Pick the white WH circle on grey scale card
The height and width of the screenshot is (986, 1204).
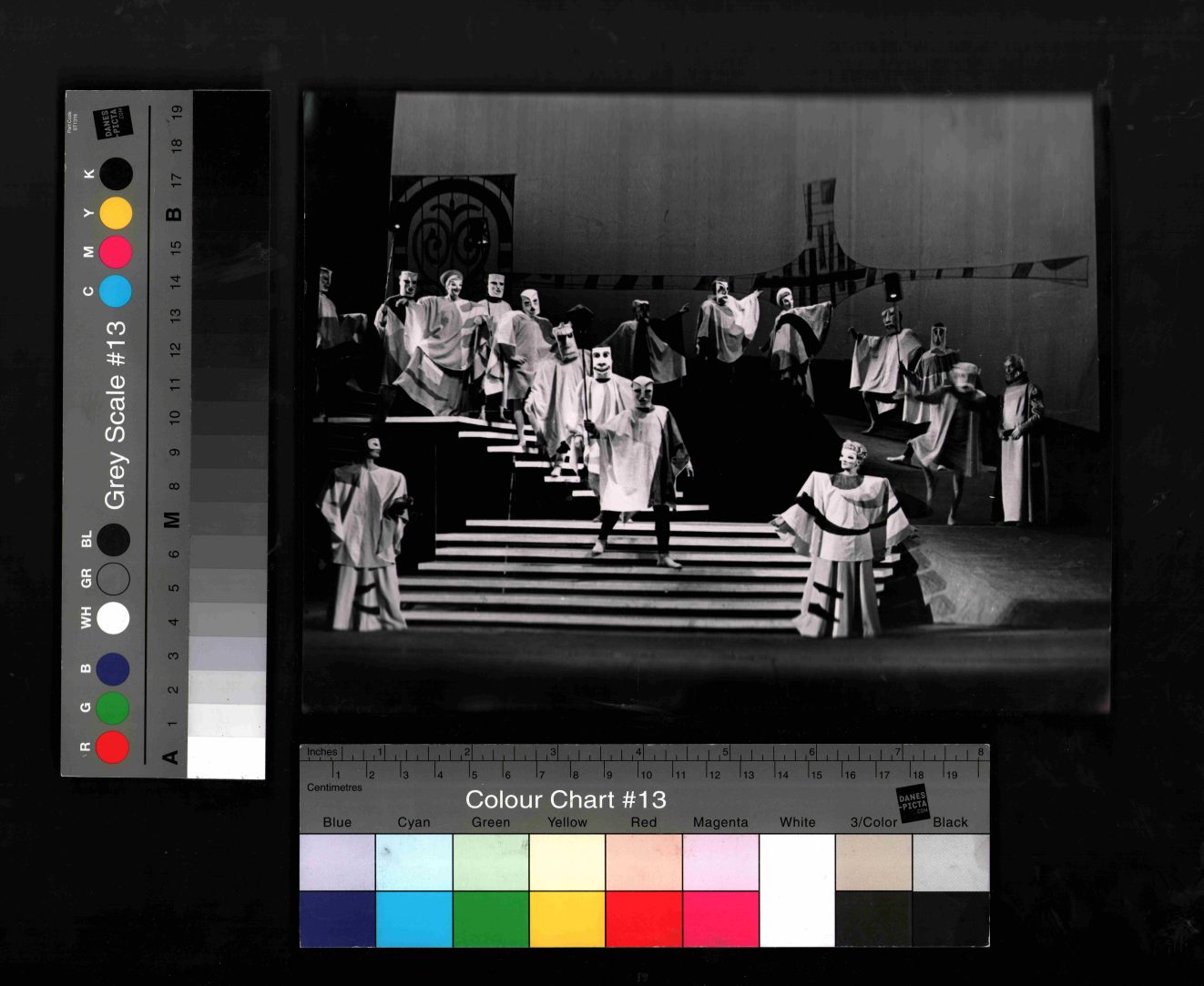113,618
